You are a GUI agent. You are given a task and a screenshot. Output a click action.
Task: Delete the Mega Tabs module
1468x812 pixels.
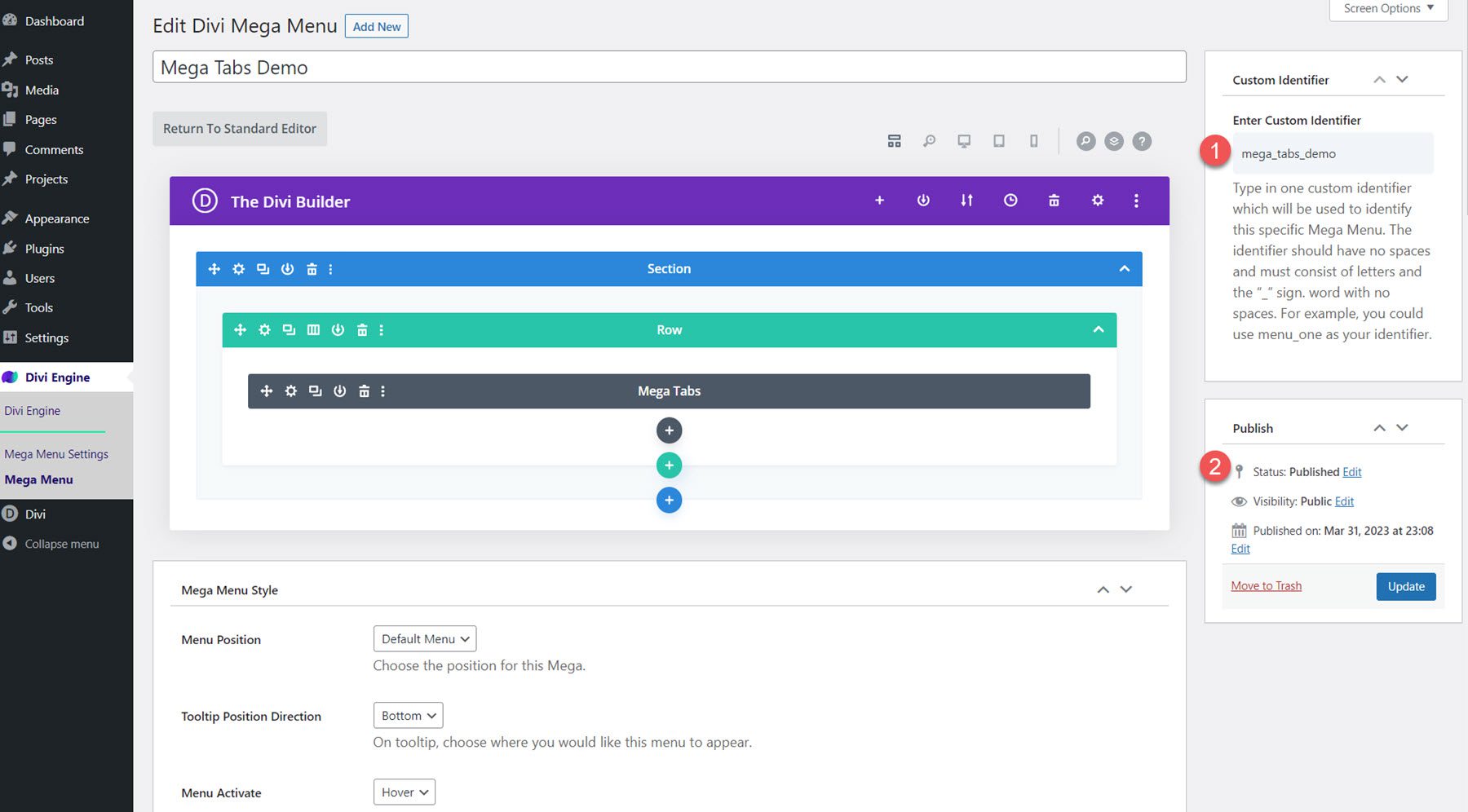click(x=364, y=391)
